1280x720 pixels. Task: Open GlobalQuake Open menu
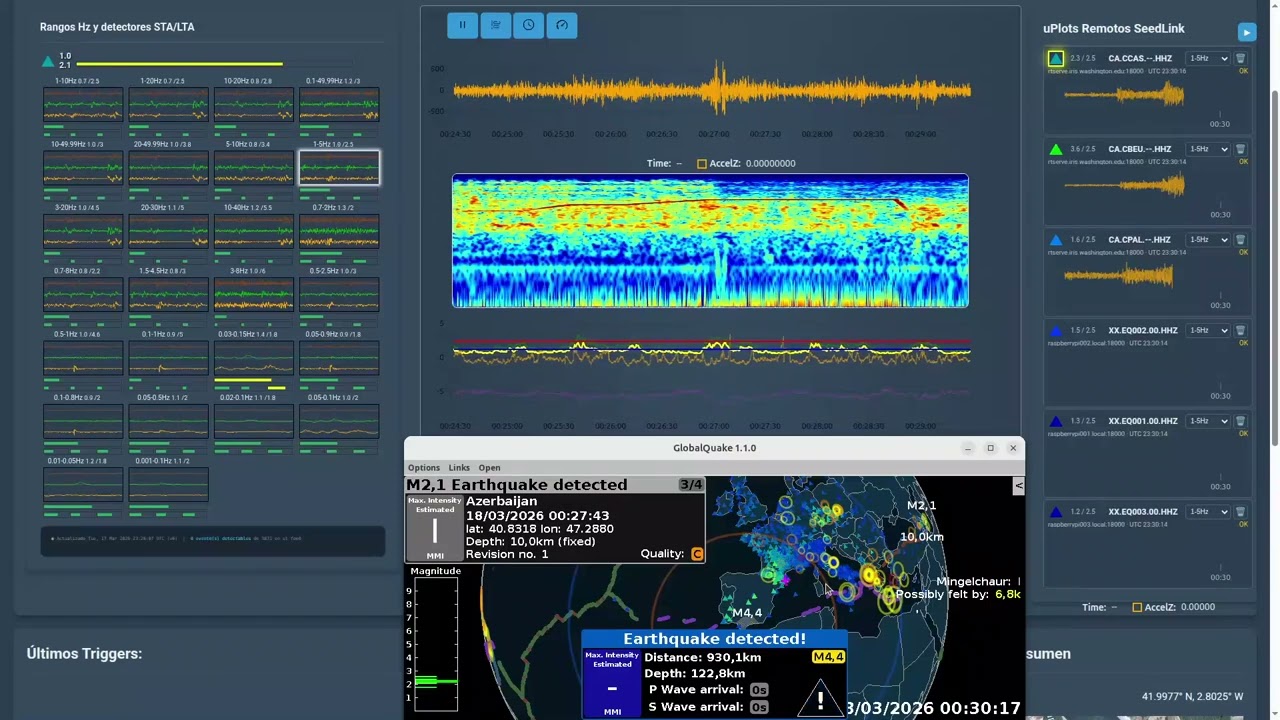(489, 467)
